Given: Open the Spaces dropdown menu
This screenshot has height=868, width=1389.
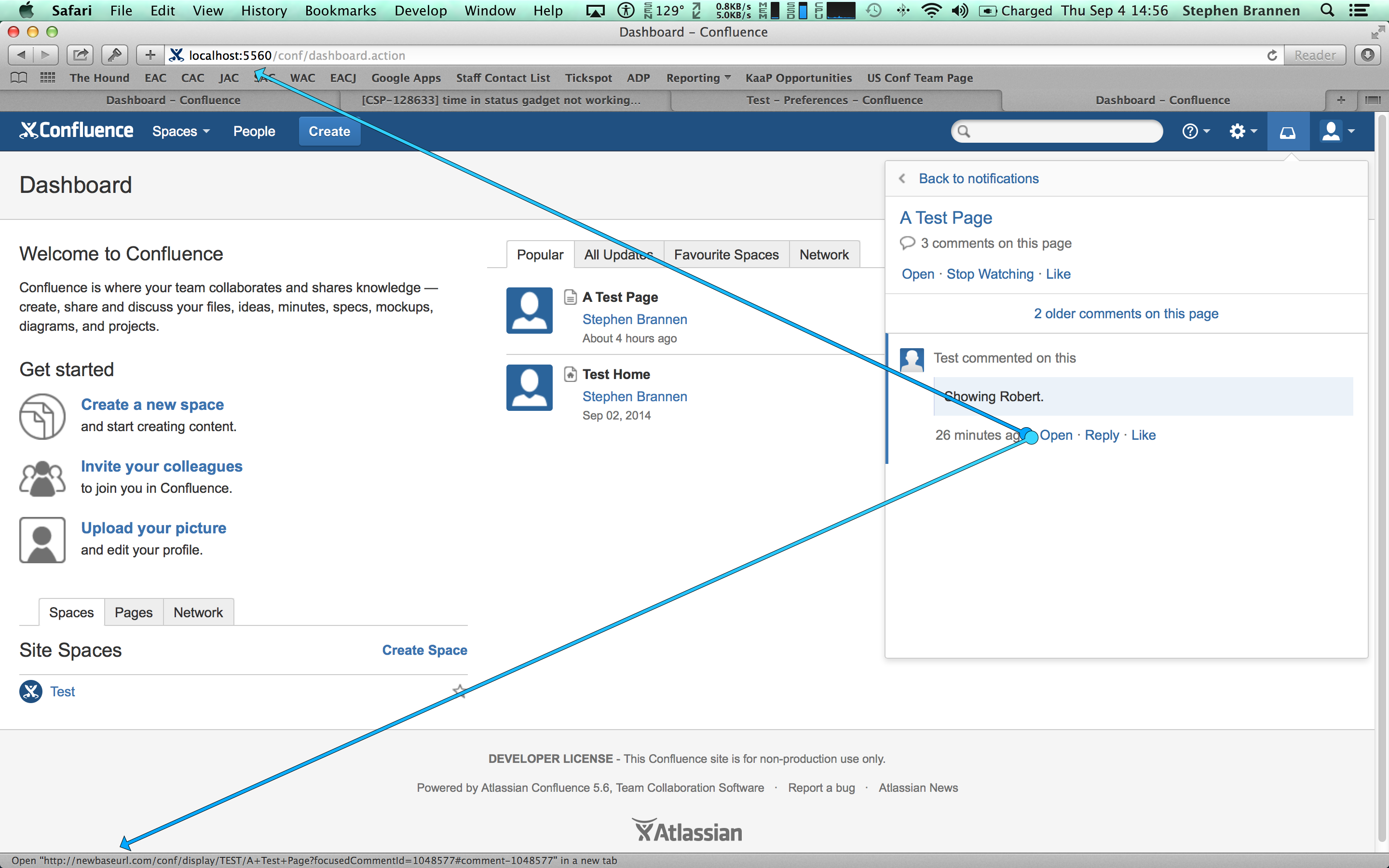Looking at the screenshot, I should click(181, 131).
